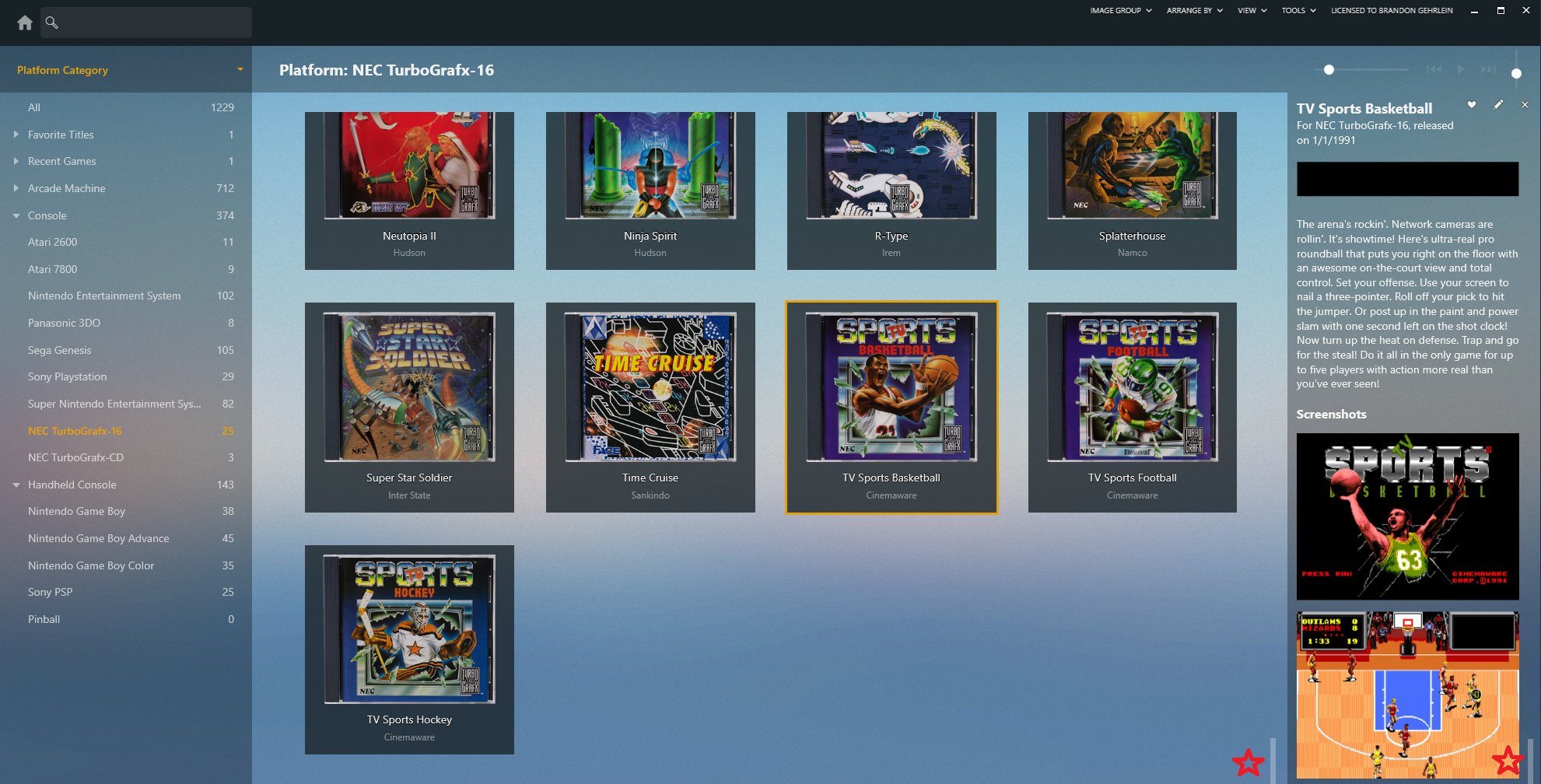Open the Arrange By menu
The width and height of the screenshot is (1541, 784).
point(1195,11)
